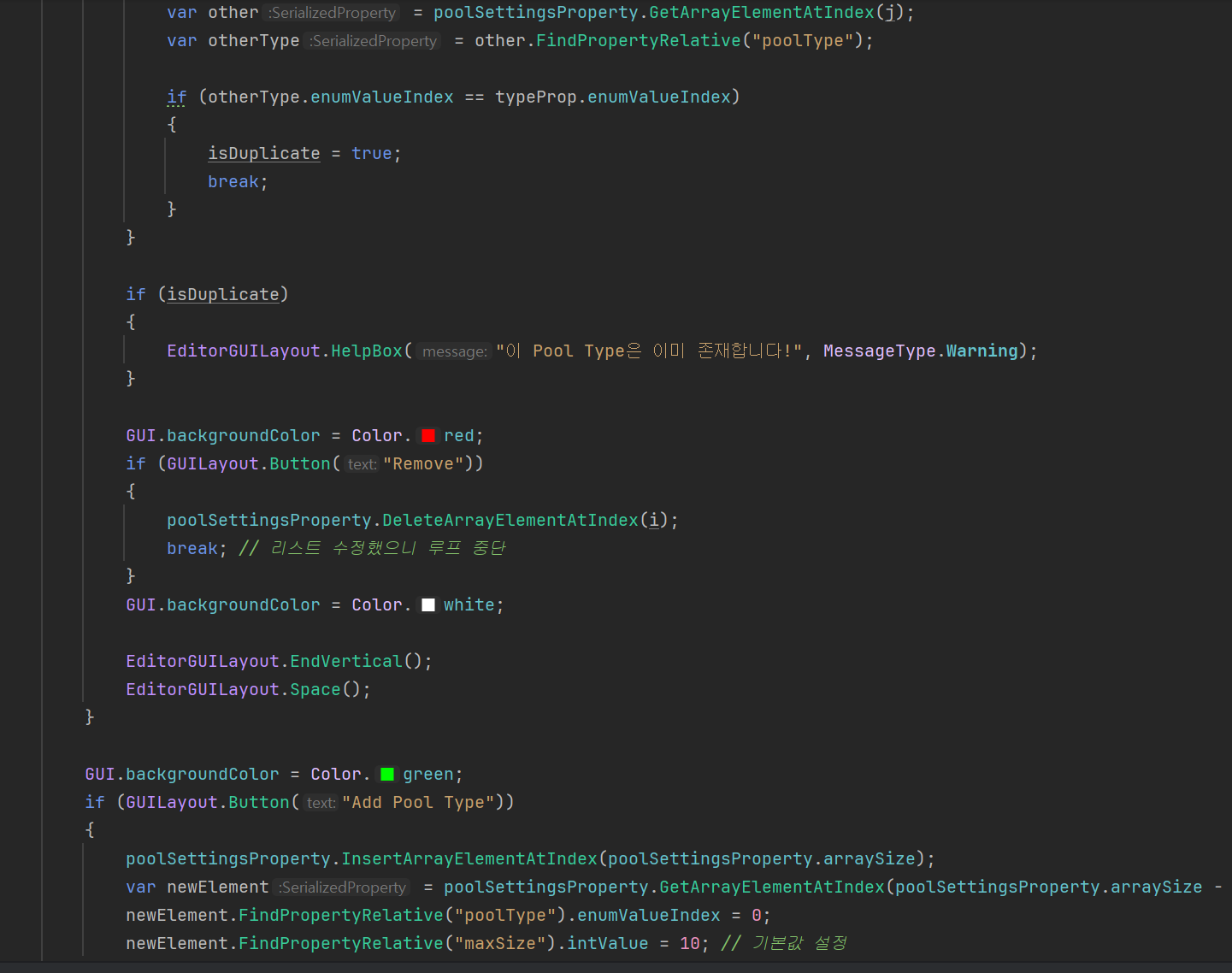Click the 'white' color member
This screenshot has width=1232, height=973.
coord(469,605)
